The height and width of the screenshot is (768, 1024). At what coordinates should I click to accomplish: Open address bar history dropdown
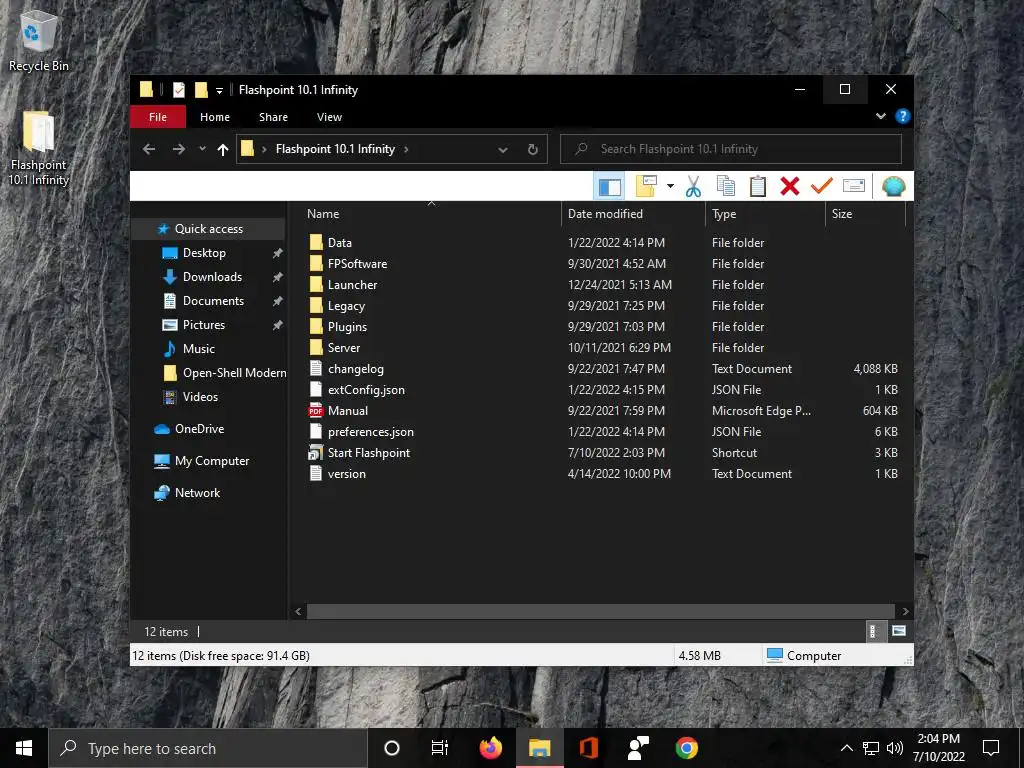click(x=503, y=150)
